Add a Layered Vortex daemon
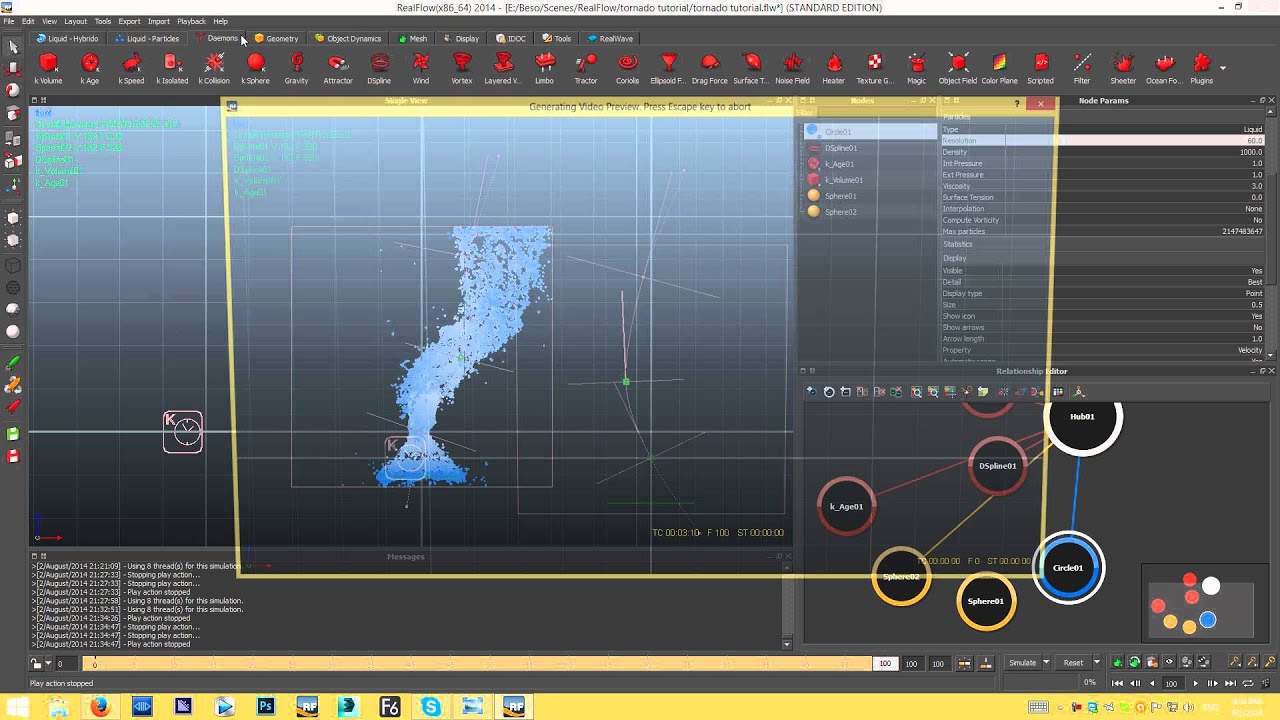 click(x=503, y=68)
